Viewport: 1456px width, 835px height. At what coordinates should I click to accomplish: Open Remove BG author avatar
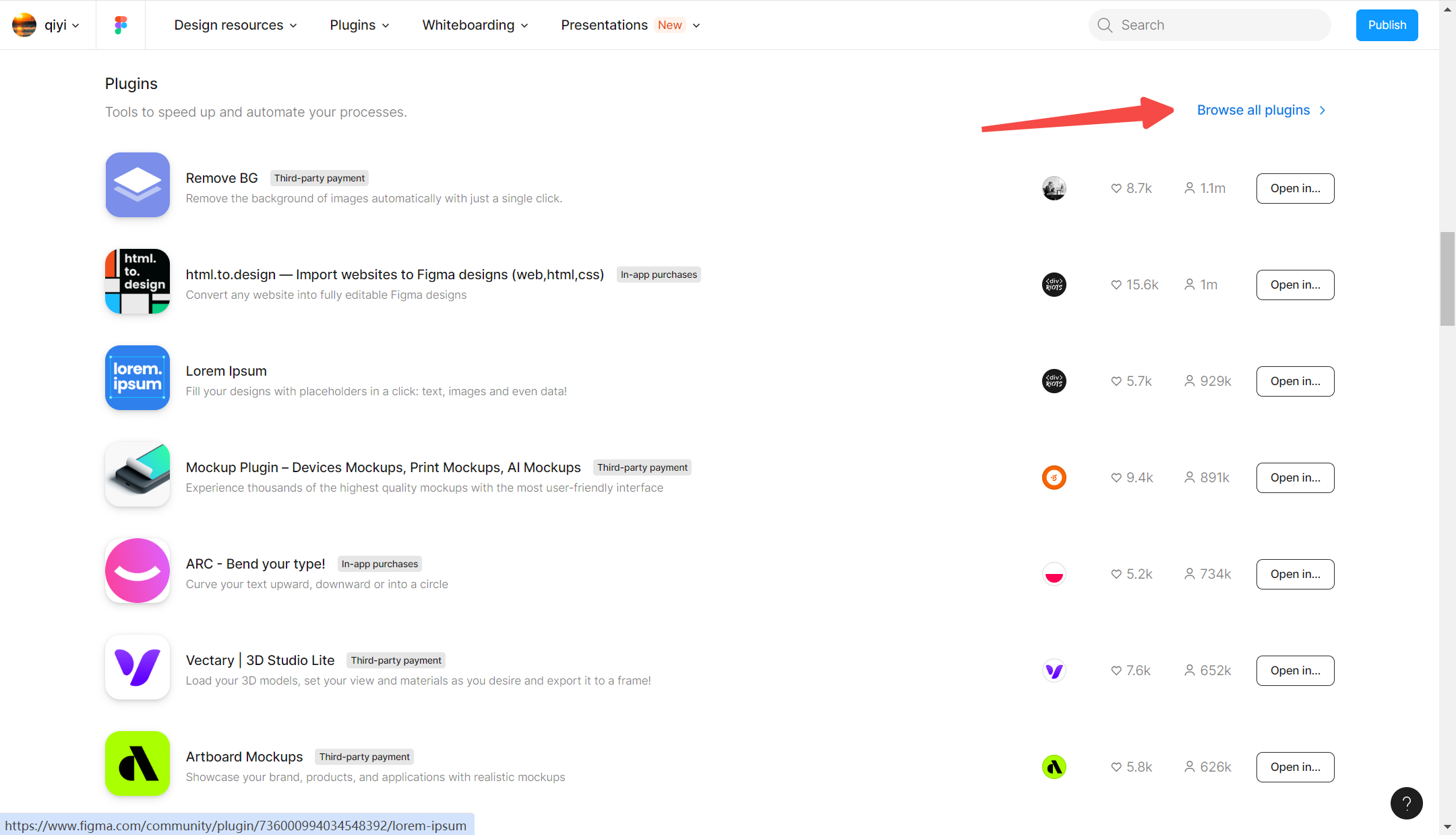point(1054,188)
